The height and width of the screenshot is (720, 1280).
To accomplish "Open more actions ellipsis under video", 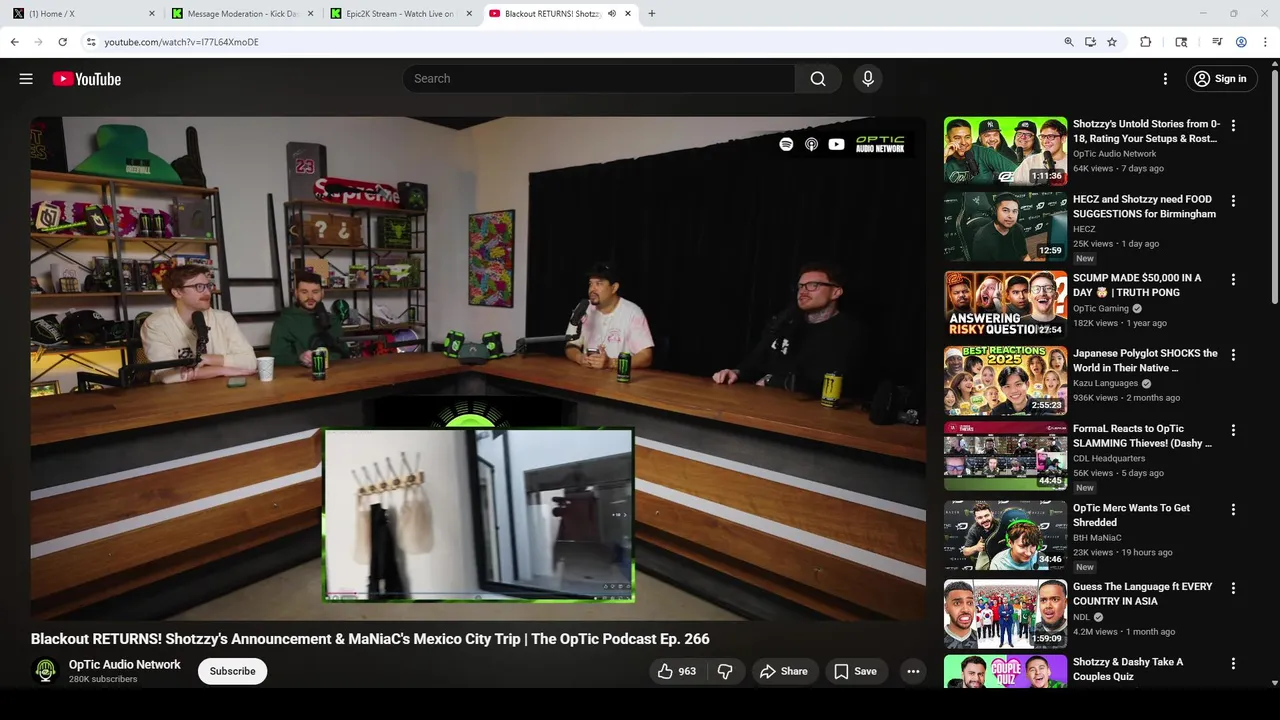I will click(x=913, y=671).
